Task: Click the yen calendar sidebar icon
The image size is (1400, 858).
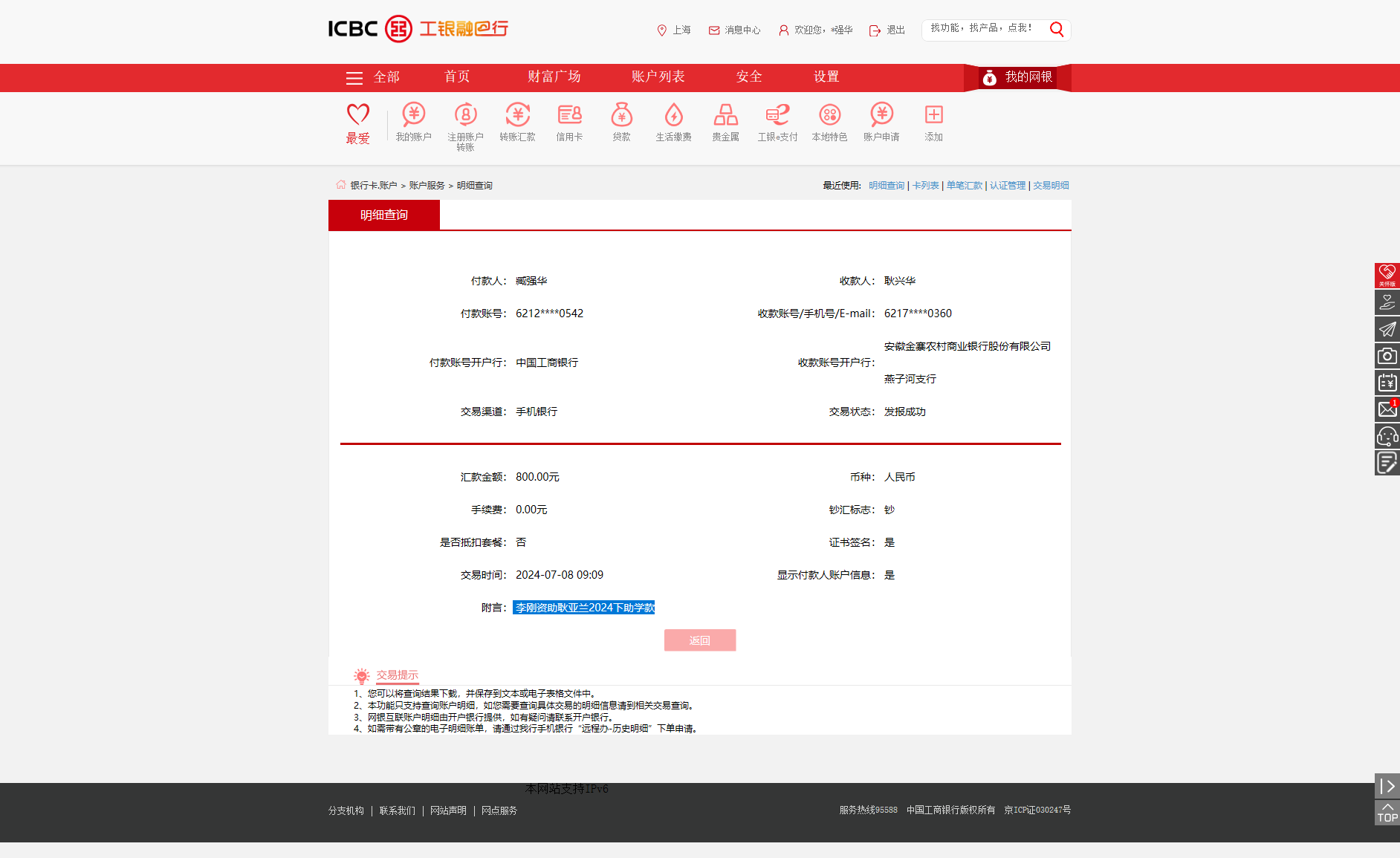Action: [1387, 383]
